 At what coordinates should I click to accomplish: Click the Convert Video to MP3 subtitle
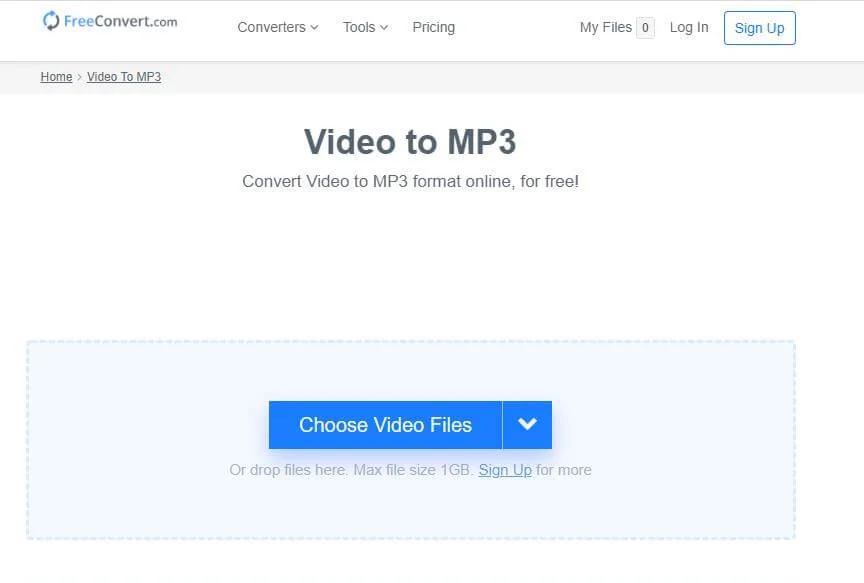[x=410, y=182]
